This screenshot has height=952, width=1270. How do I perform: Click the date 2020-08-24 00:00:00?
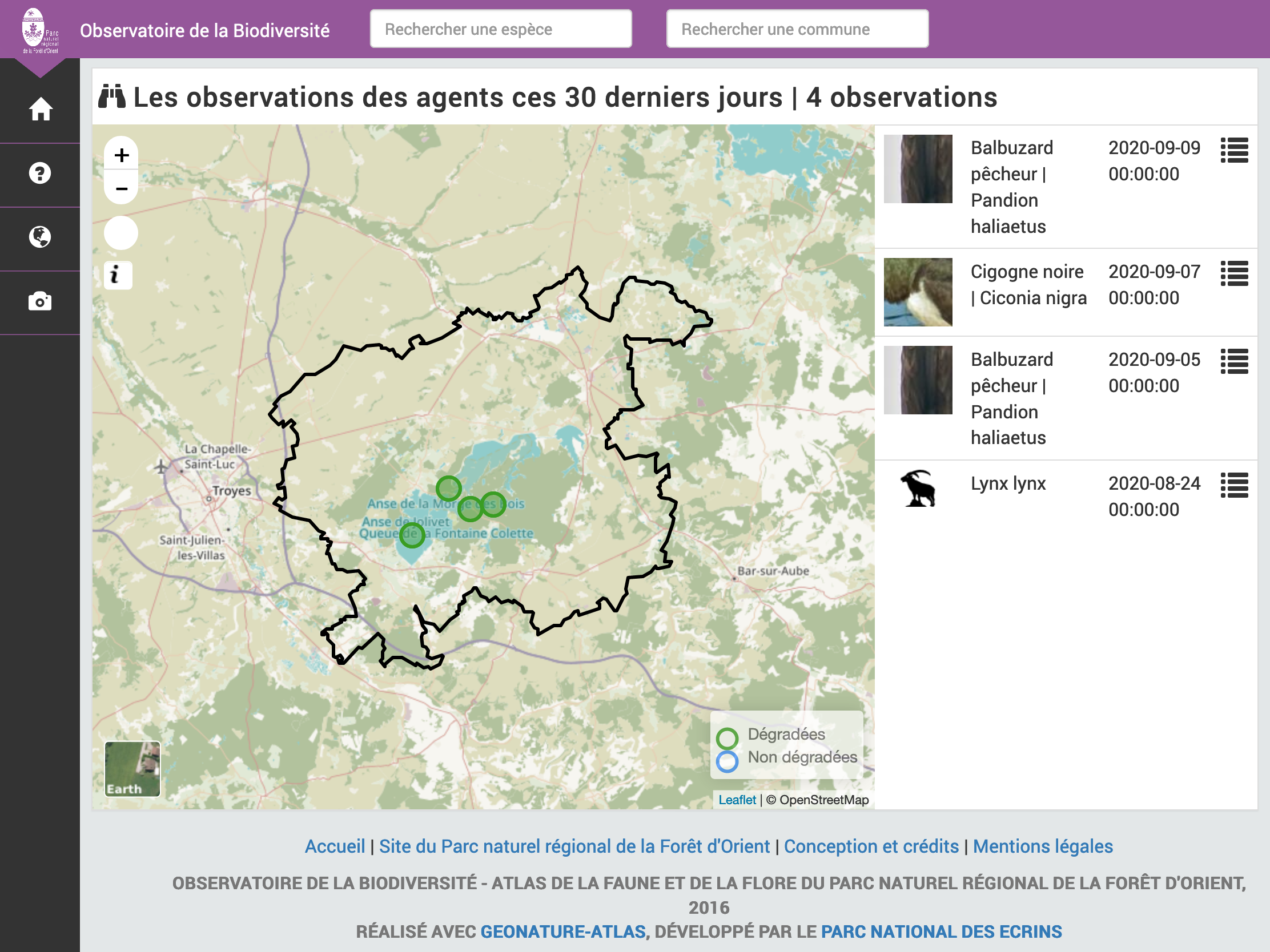[1154, 497]
